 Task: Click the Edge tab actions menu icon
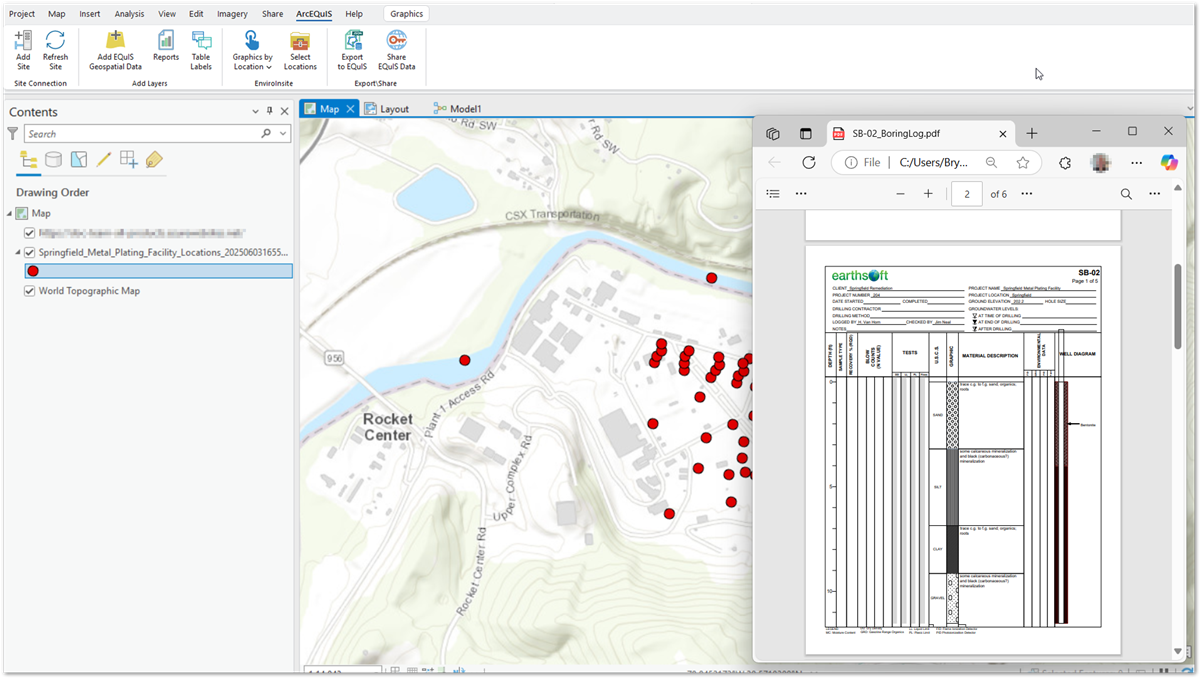[x=805, y=133]
